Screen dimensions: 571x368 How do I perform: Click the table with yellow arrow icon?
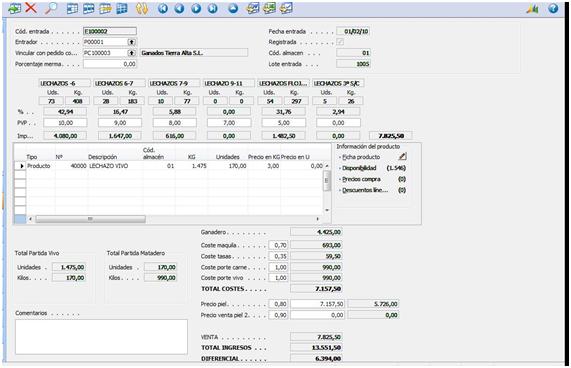[105, 8]
